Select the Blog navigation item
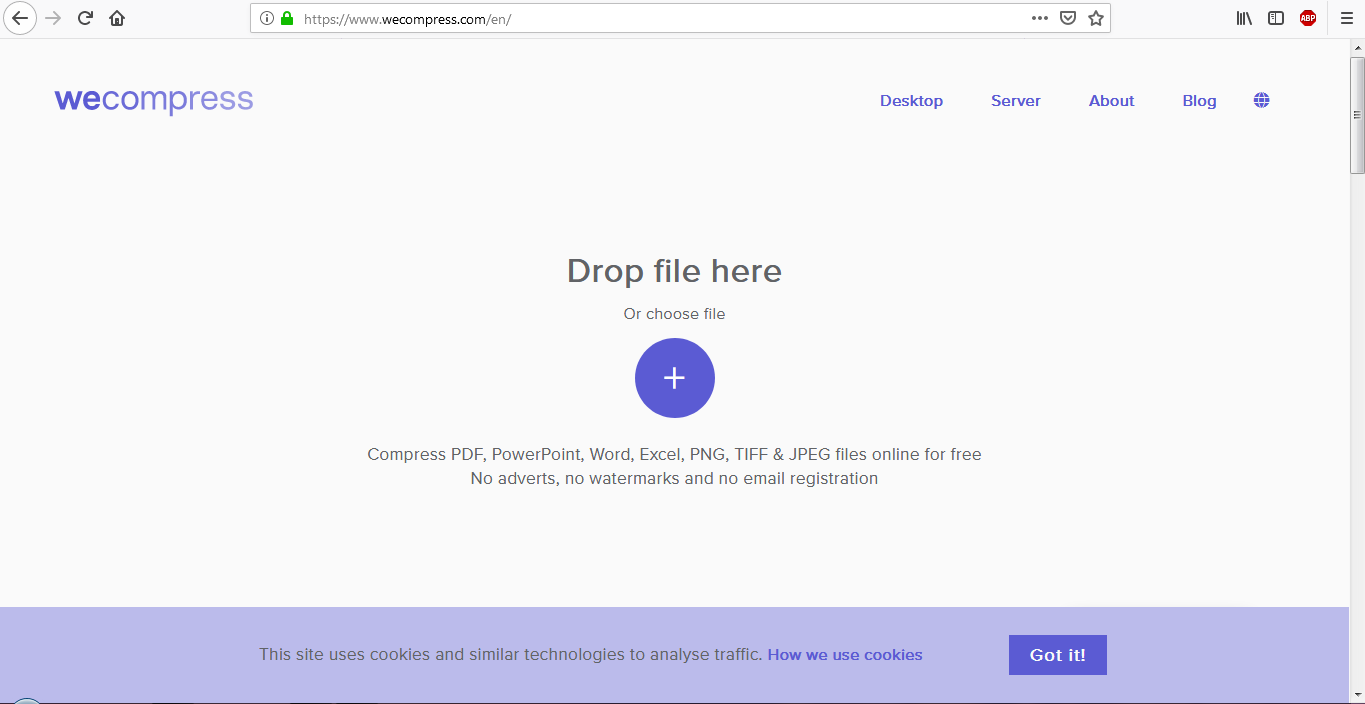 (x=1199, y=100)
